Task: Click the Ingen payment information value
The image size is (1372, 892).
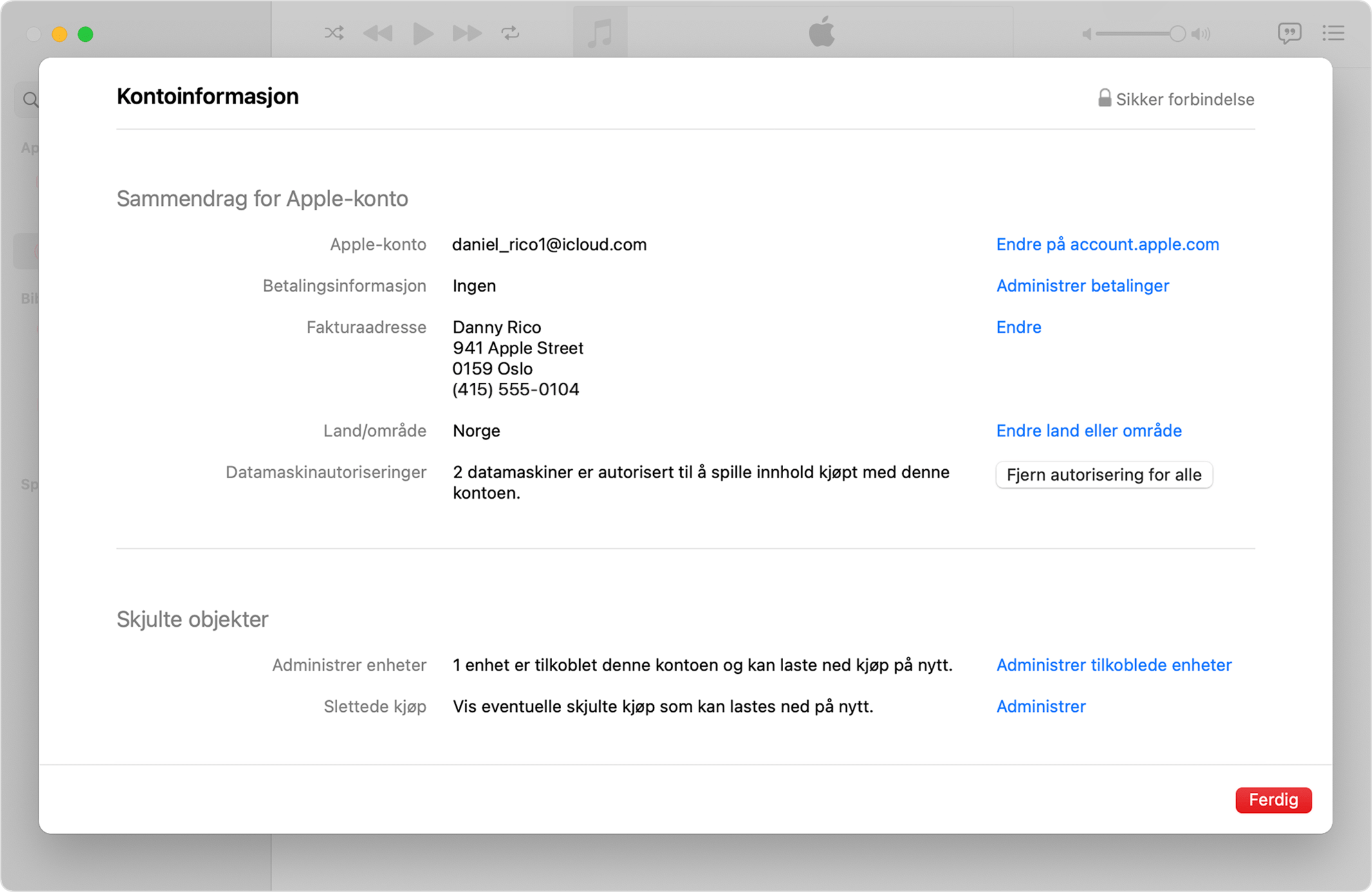Action: pyautogui.click(x=474, y=286)
